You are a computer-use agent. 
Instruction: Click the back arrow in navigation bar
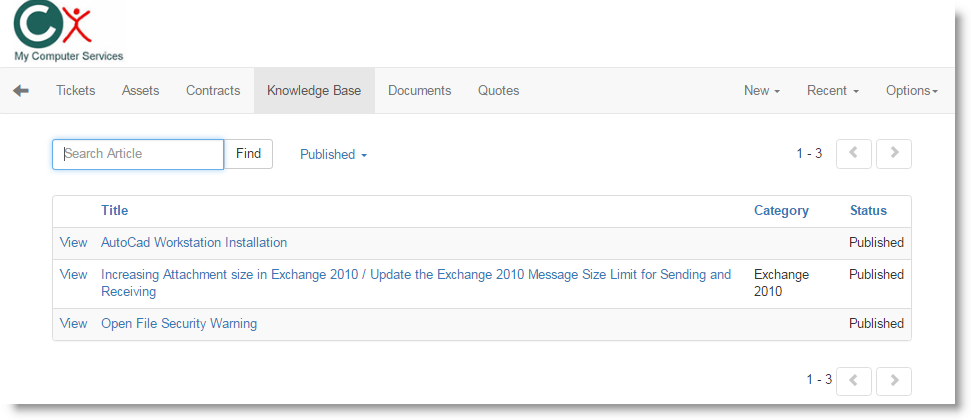pyautogui.click(x=21, y=91)
